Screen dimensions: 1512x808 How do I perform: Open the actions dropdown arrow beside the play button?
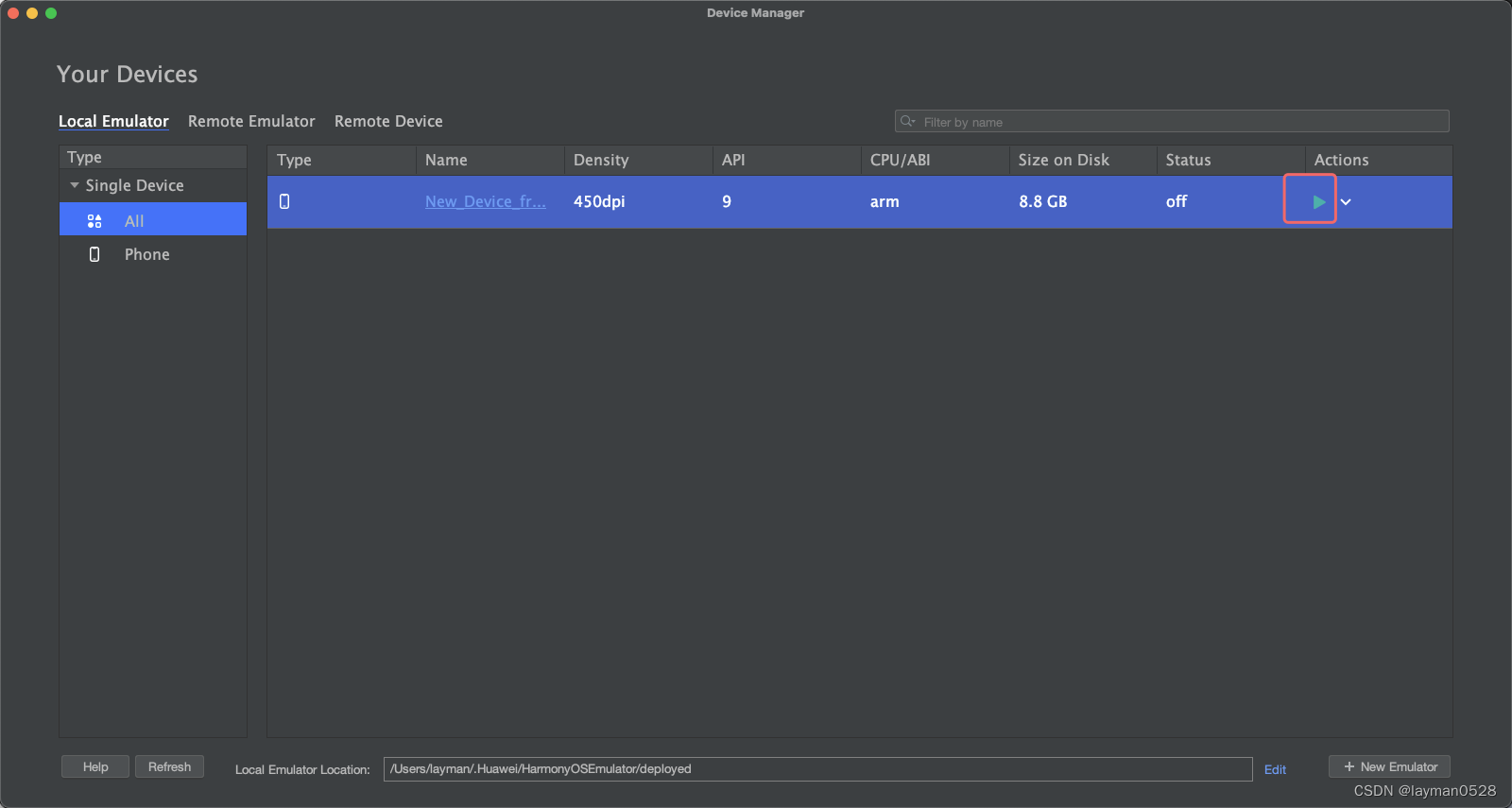point(1346,201)
